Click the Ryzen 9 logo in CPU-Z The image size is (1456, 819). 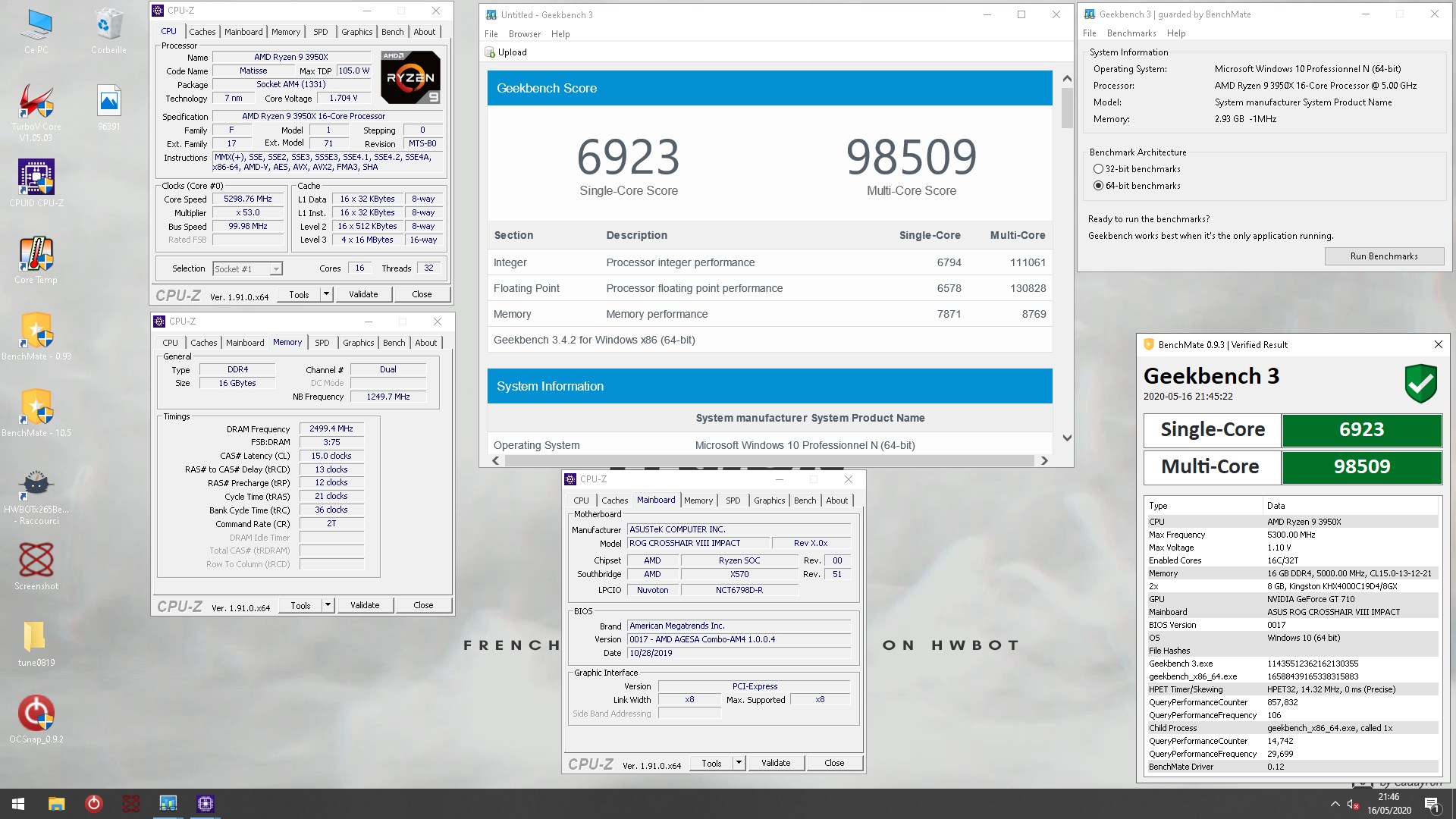tap(410, 77)
